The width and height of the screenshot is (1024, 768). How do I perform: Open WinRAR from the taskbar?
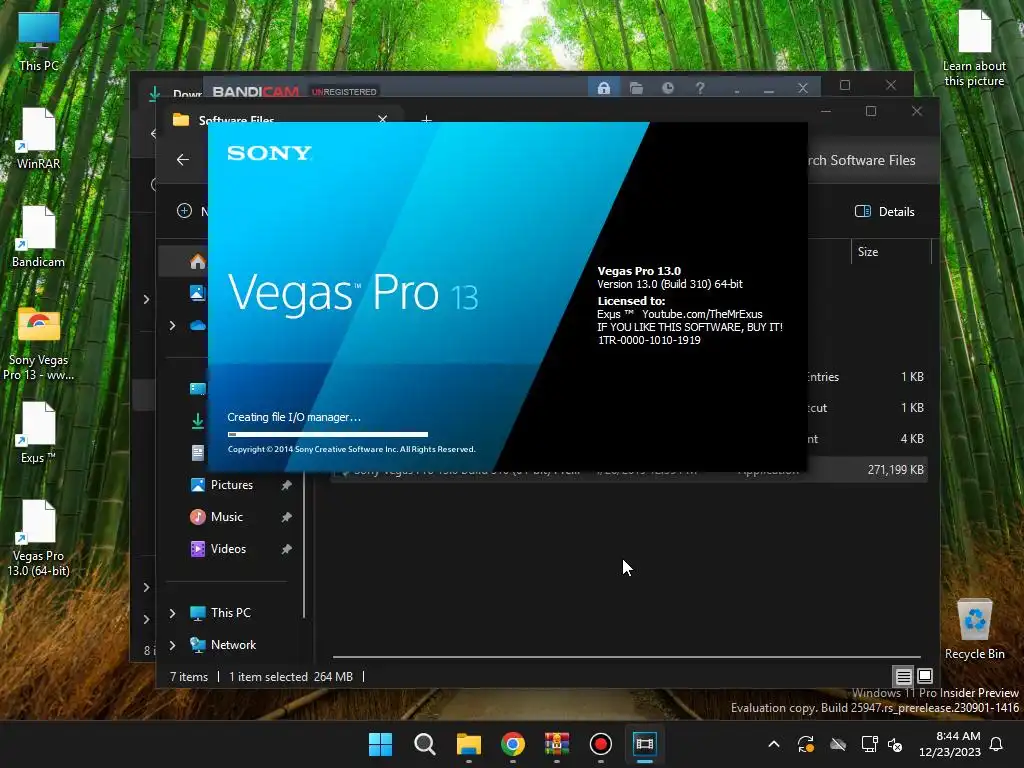pos(556,744)
